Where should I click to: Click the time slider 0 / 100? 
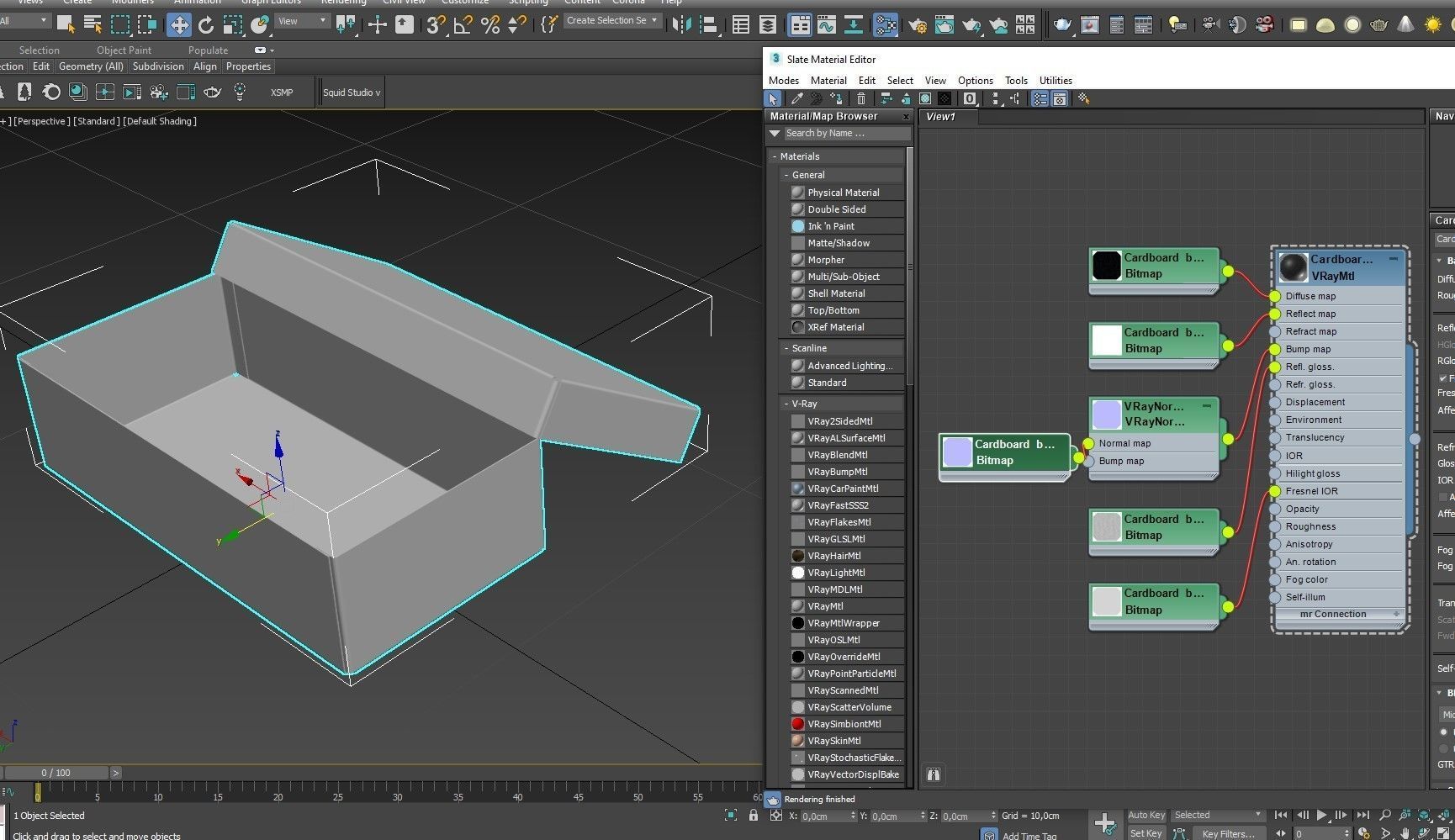click(x=56, y=773)
